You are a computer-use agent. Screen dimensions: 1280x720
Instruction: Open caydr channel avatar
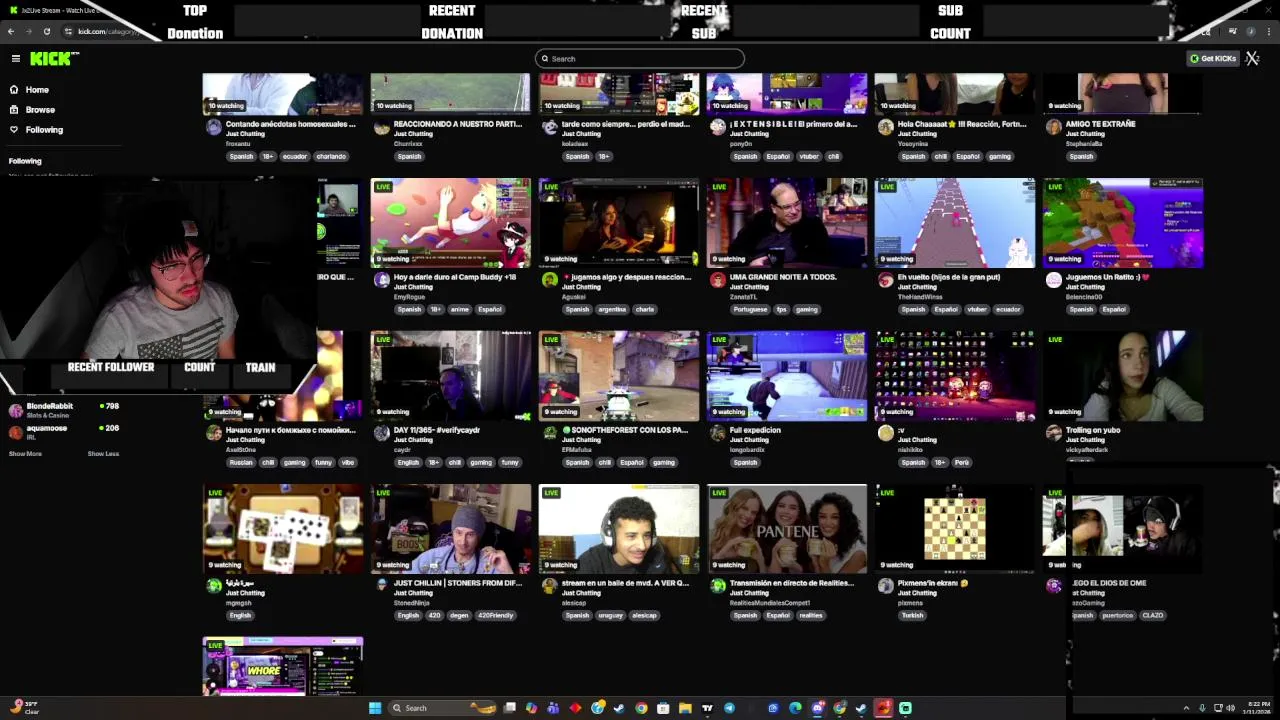(381, 434)
